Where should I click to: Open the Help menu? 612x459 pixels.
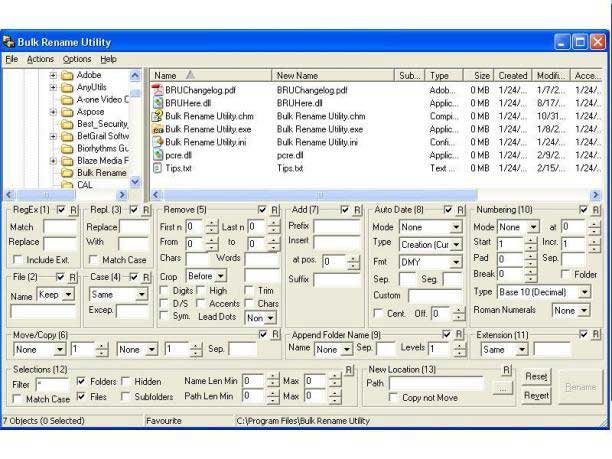click(x=109, y=59)
